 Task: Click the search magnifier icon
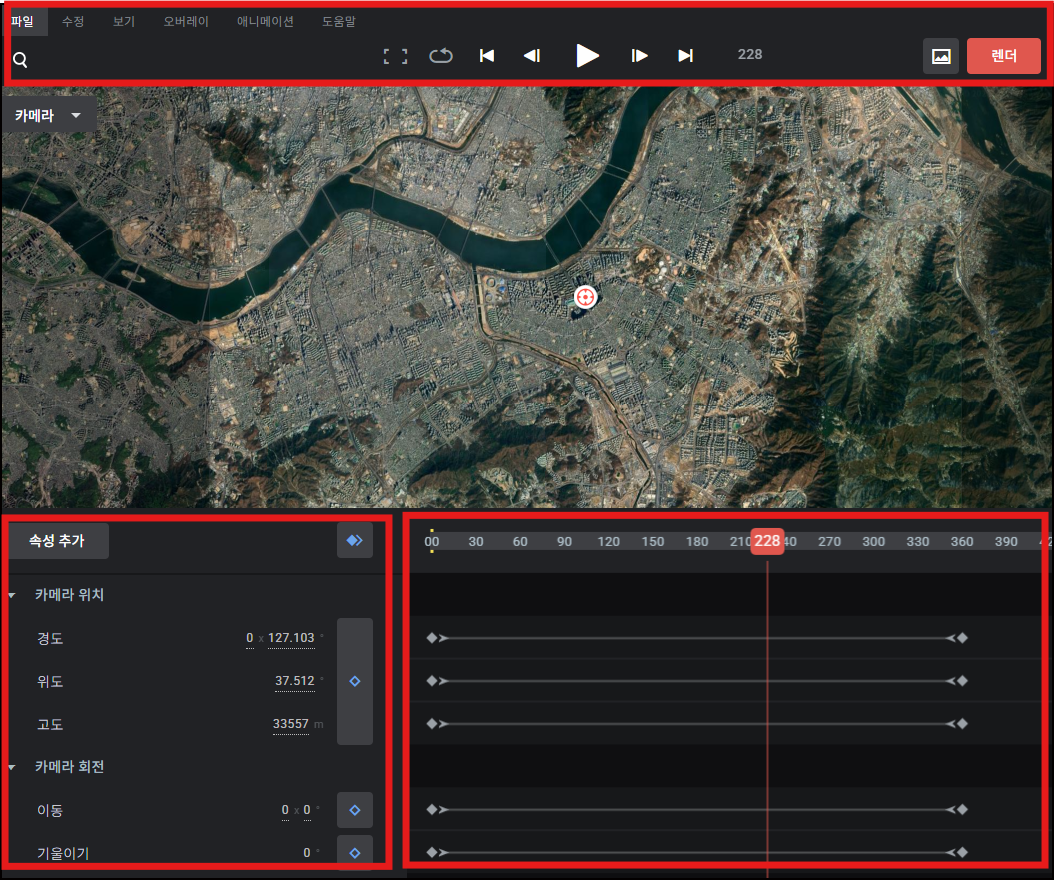(x=20, y=60)
